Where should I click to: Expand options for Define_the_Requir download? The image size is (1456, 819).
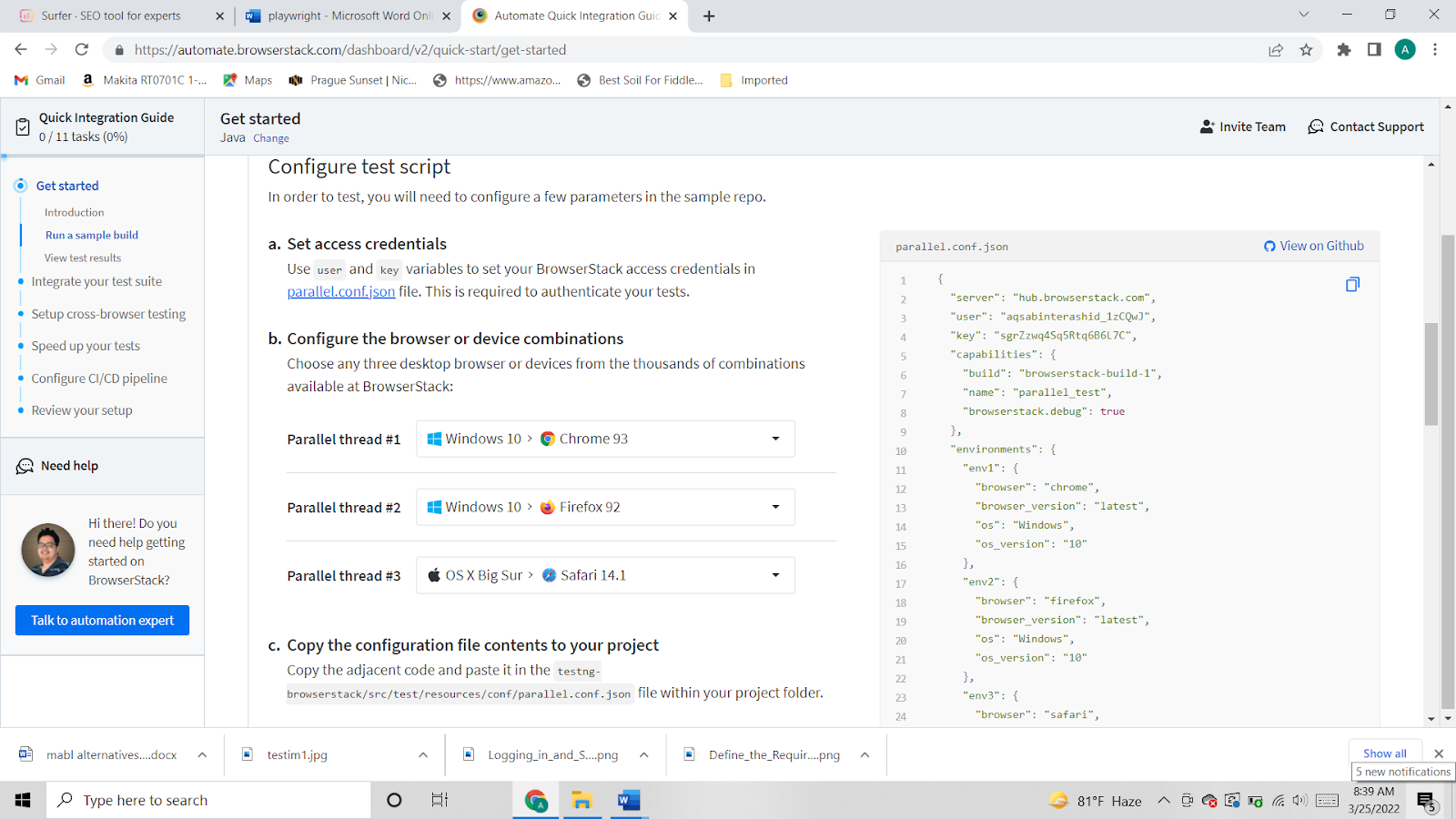click(865, 754)
